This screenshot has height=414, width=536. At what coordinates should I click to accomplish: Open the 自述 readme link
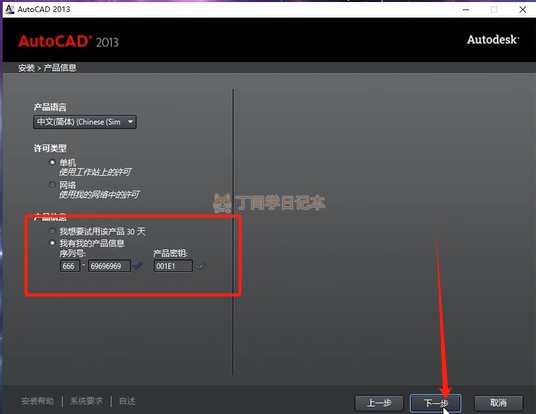(127, 401)
